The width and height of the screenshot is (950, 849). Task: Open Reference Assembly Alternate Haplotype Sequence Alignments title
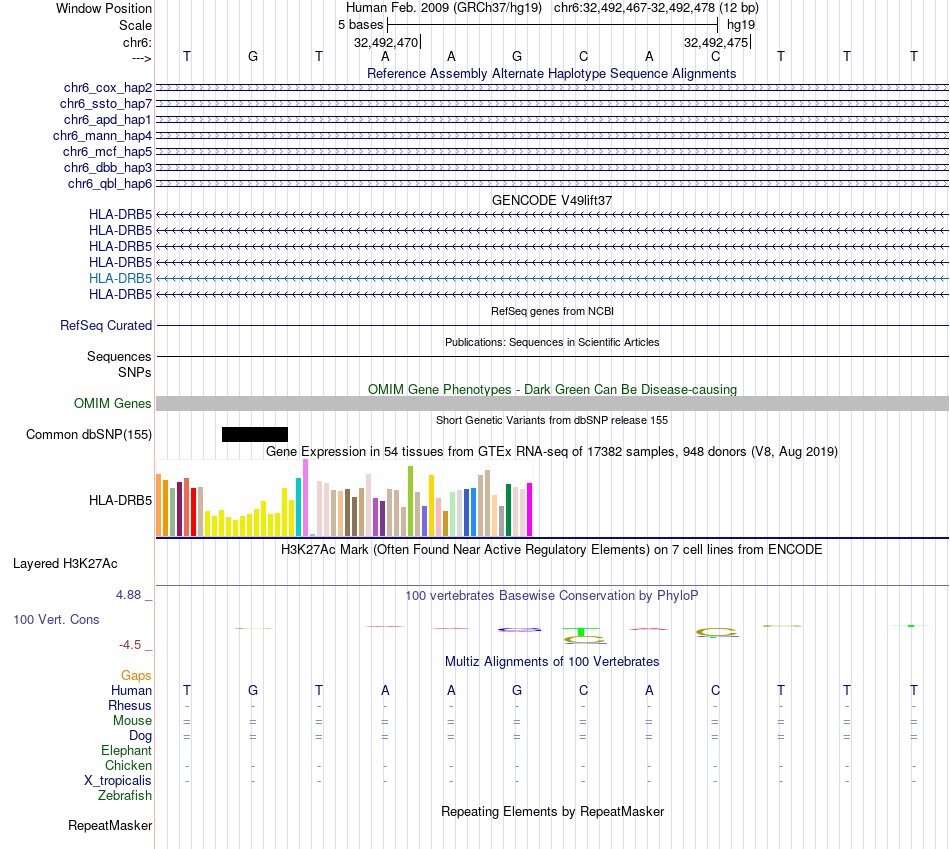(551, 73)
